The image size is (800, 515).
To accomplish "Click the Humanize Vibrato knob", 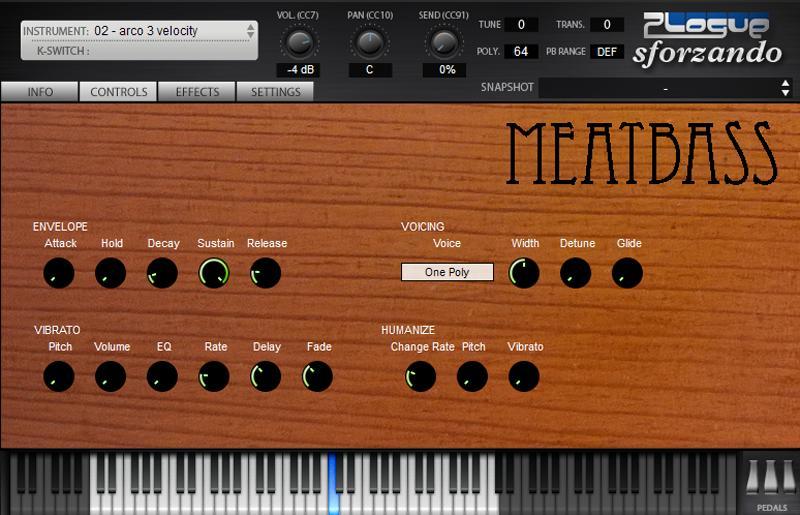I will tap(524, 377).
